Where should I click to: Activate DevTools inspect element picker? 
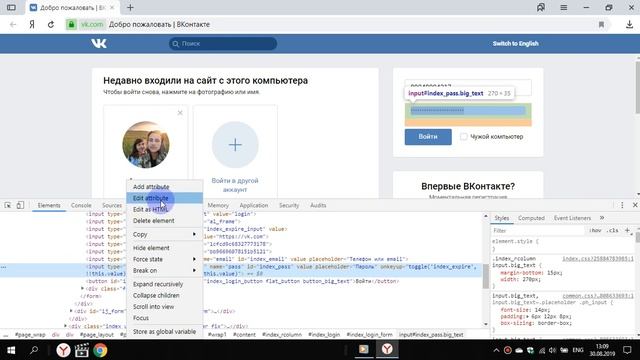pyautogui.click(x=8, y=205)
